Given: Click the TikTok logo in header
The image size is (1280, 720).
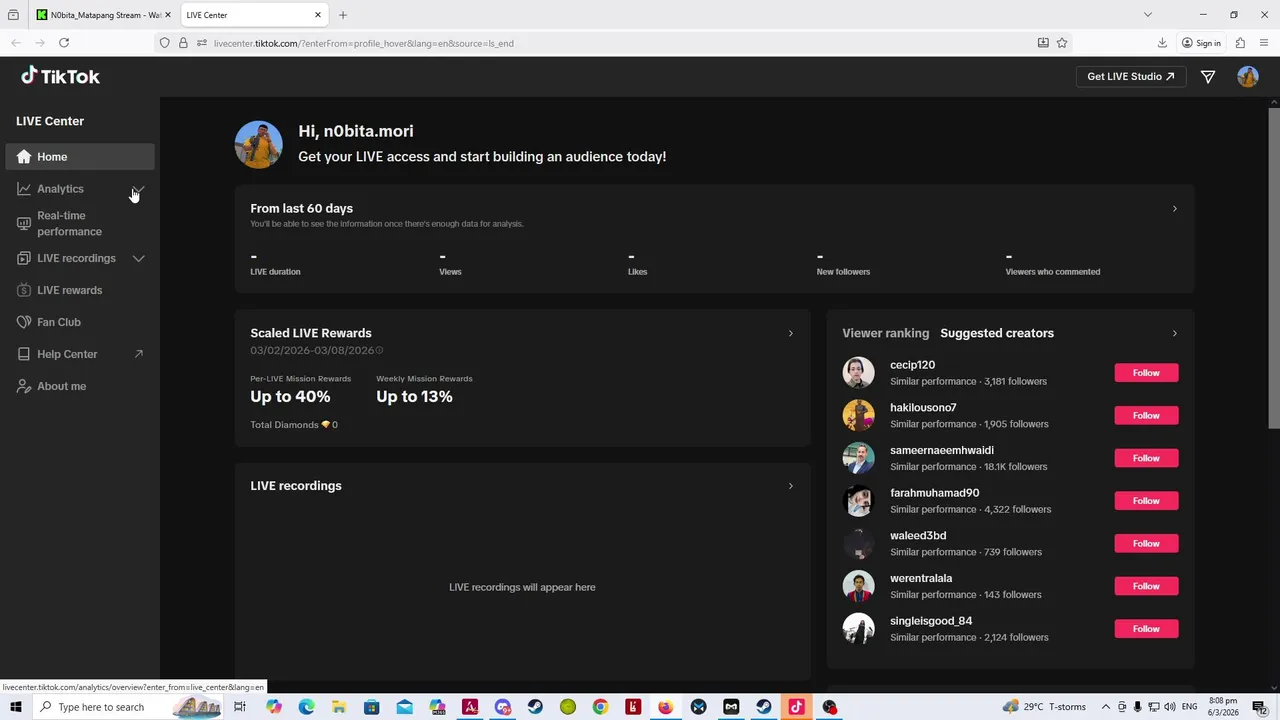Looking at the screenshot, I should click(60, 76).
